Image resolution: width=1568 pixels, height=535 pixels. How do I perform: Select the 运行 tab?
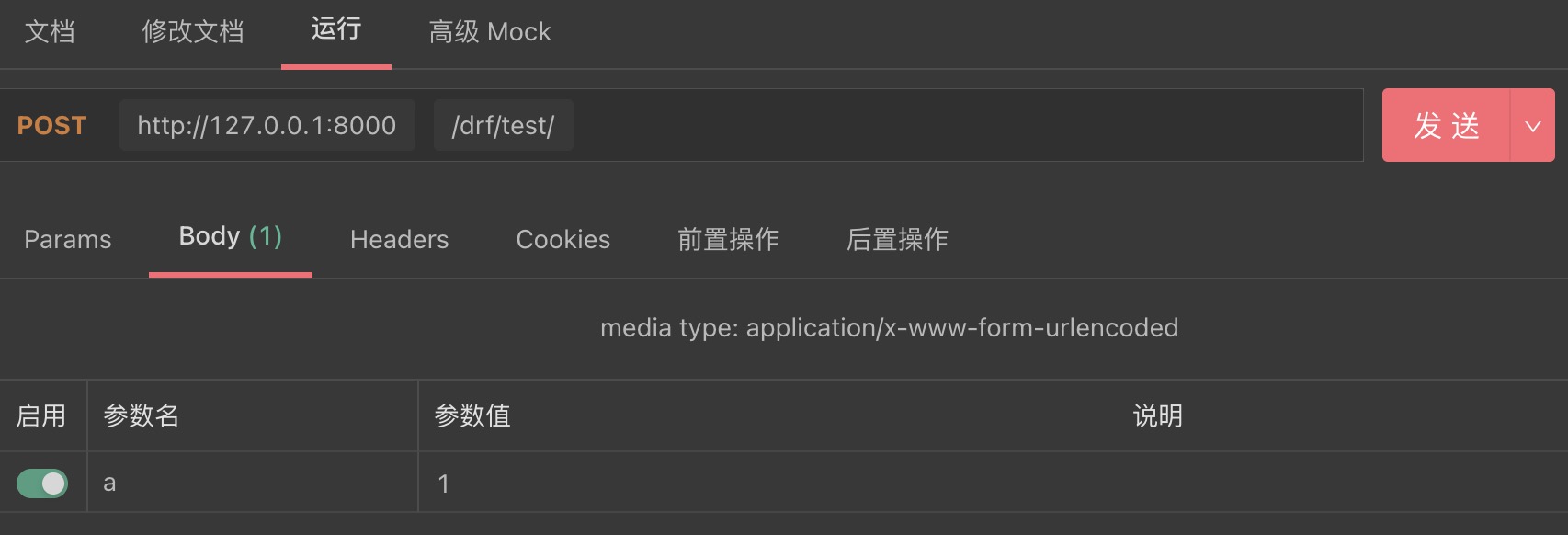pyautogui.click(x=336, y=31)
